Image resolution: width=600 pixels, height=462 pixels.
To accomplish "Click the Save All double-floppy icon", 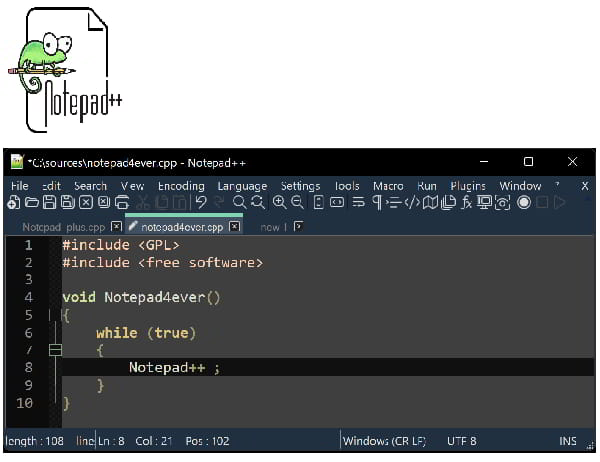I will [x=68, y=202].
